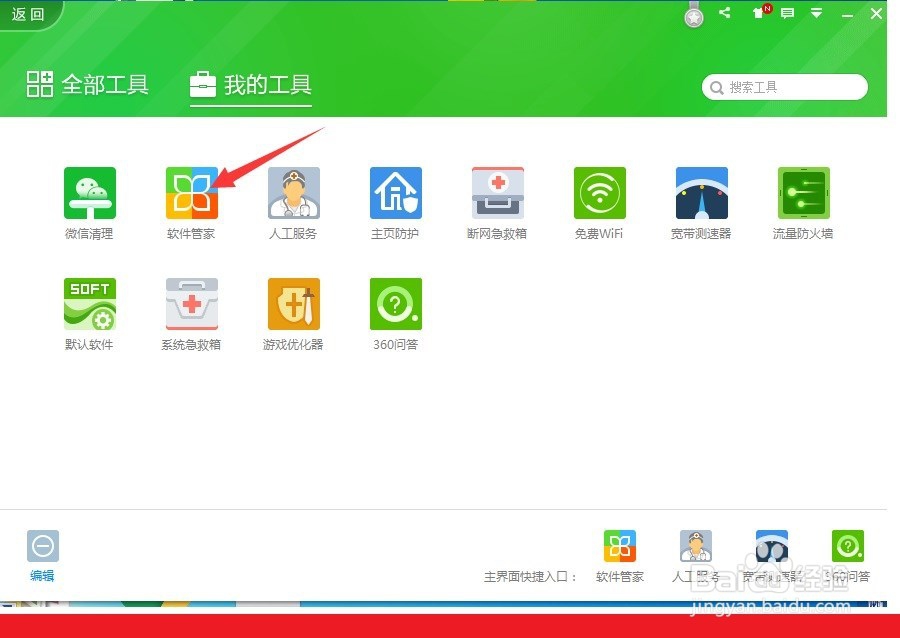
Task: Launch the 系统急救箱 system first aid kit
Action: point(191,303)
